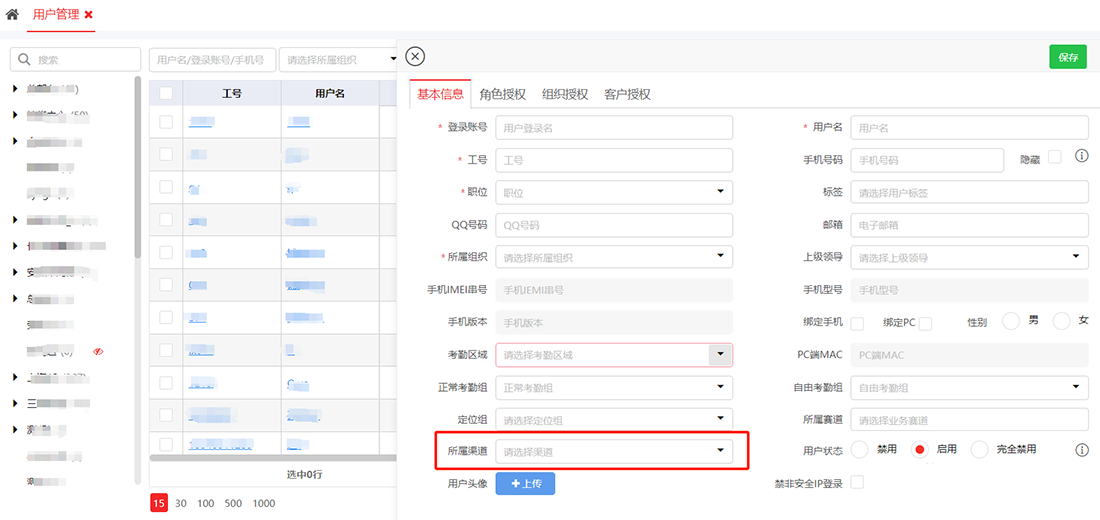Click the info icon beside 完全禁用
1100x520 pixels.
point(1081,450)
